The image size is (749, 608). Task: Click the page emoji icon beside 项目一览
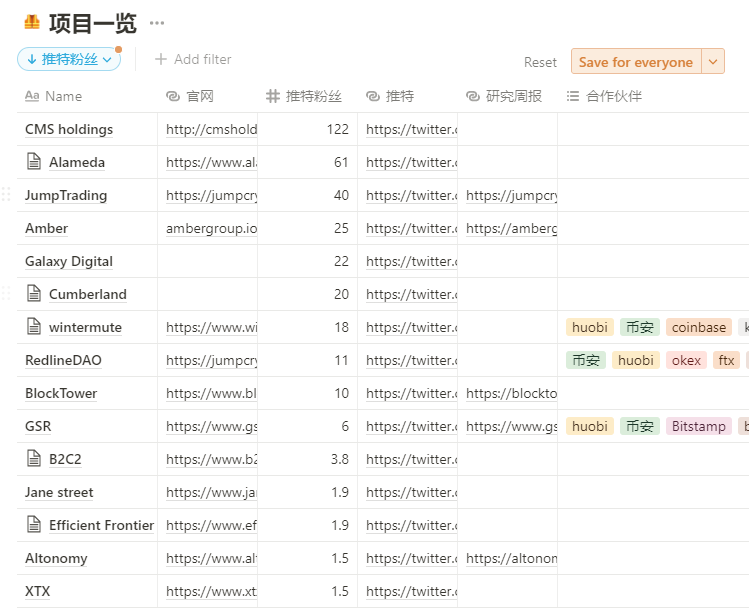pos(32,22)
